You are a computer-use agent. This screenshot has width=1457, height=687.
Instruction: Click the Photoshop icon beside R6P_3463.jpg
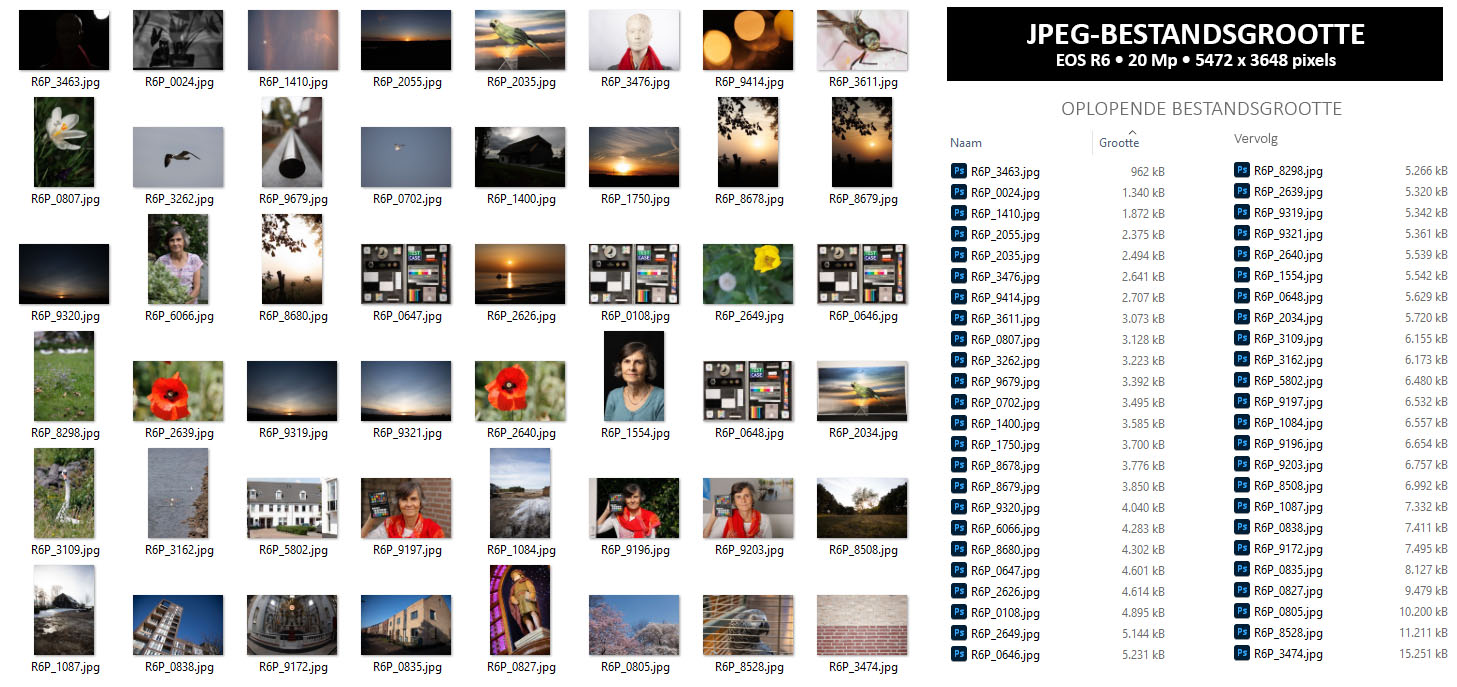[x=958, y=171]
